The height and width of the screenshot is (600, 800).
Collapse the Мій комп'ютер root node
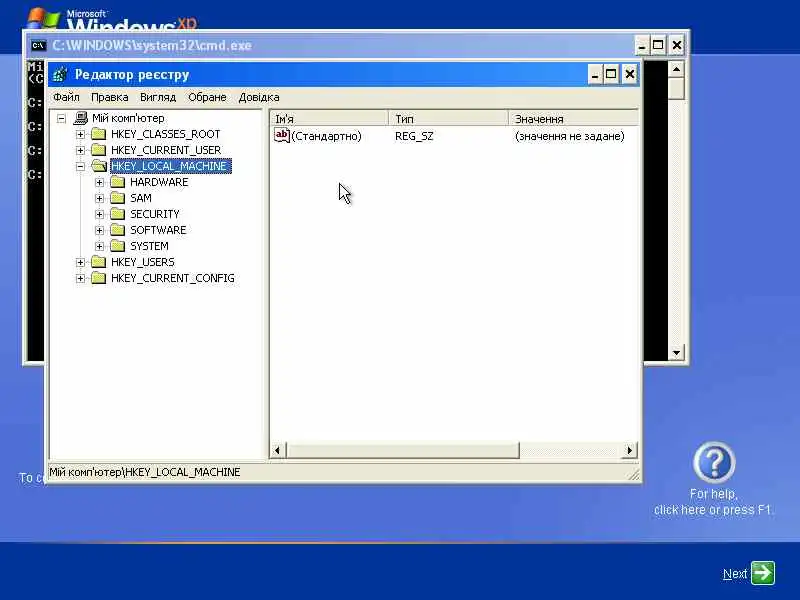(x=62, y=118)
